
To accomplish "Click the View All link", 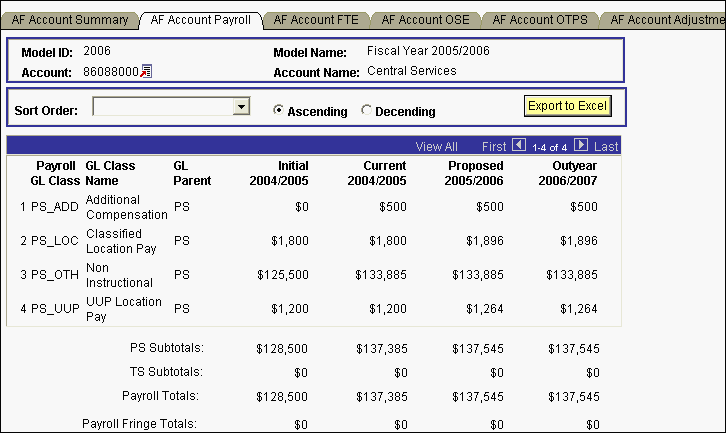I will [x=436, y=146].
